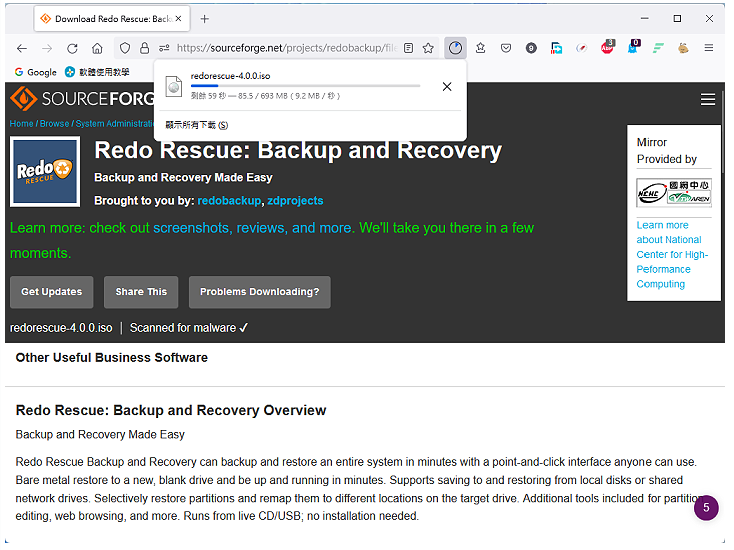Click the Redo Rescue Overview heading
This screenshot has width=734, height=550.
[x=171, y=411]
